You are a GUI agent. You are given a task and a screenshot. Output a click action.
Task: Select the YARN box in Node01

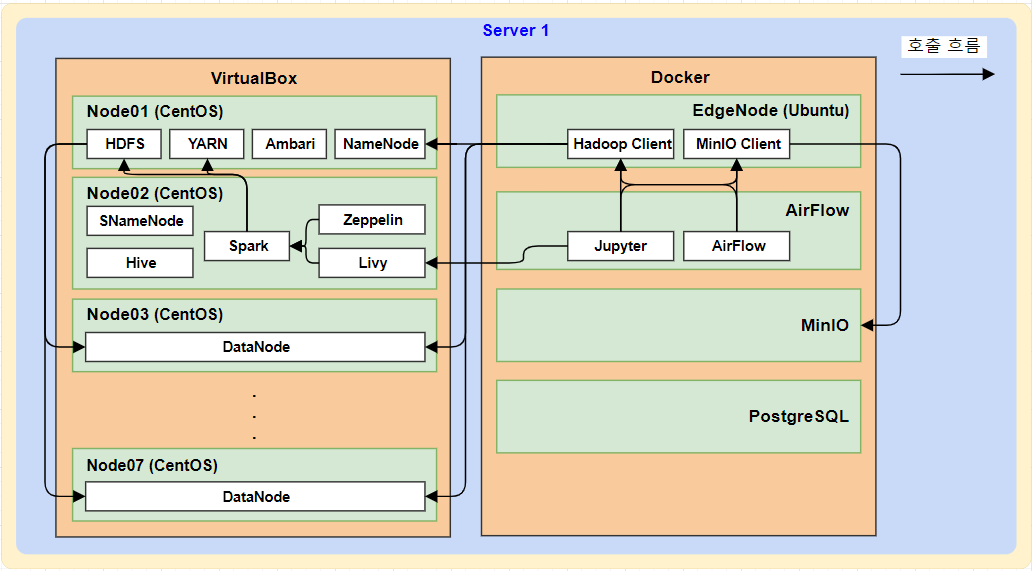(207, 144)
